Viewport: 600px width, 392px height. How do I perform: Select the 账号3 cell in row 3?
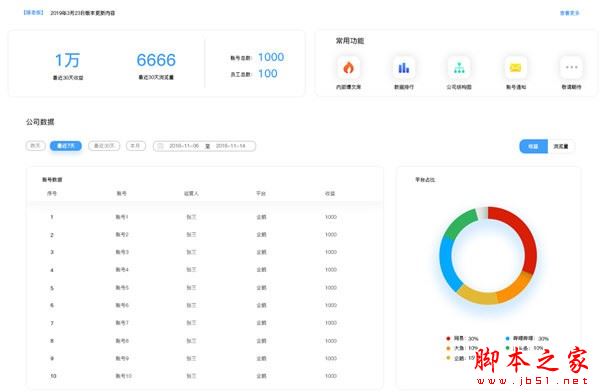pos(122,252)
